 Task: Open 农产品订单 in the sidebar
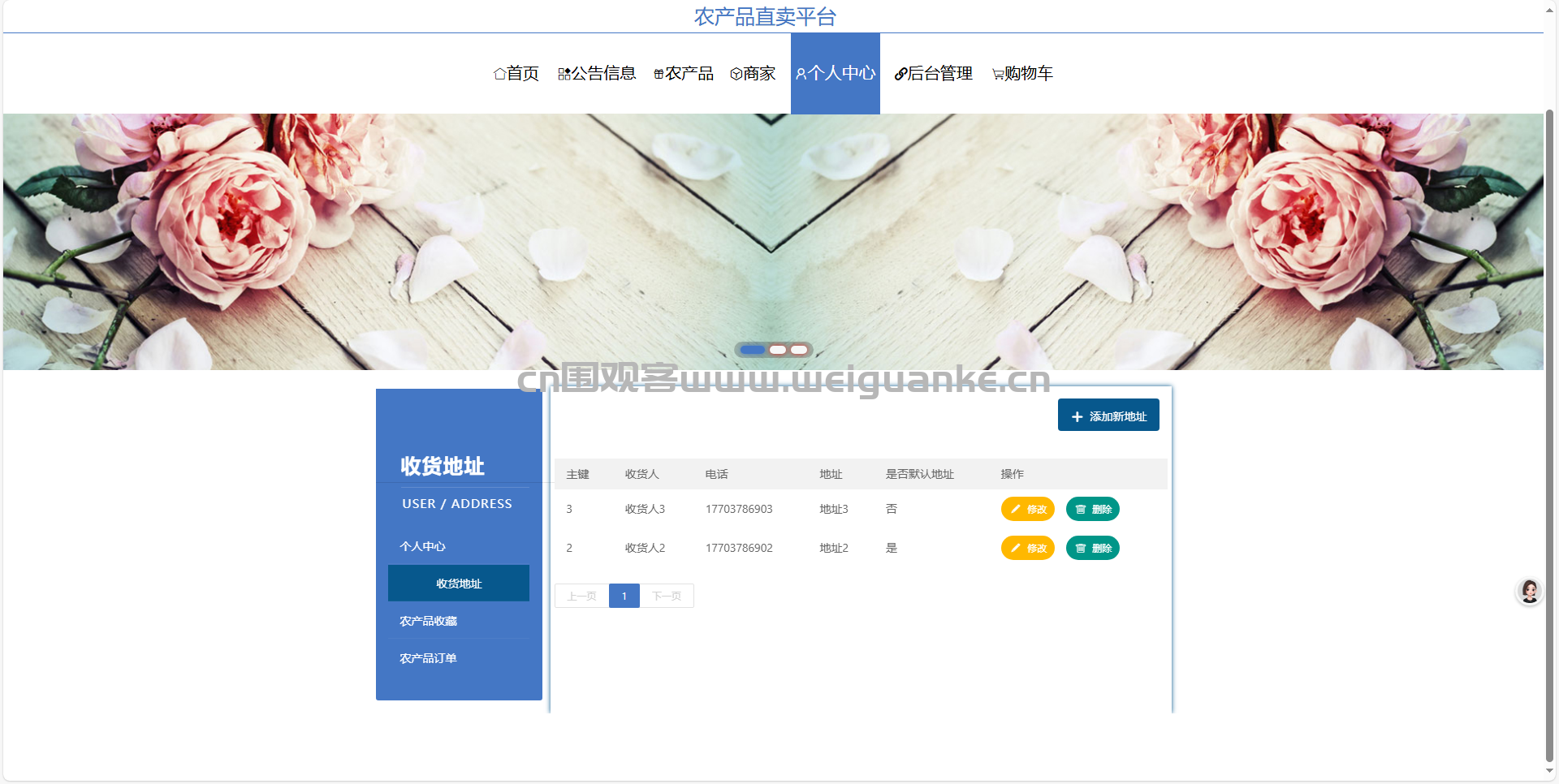click(459, 658)
